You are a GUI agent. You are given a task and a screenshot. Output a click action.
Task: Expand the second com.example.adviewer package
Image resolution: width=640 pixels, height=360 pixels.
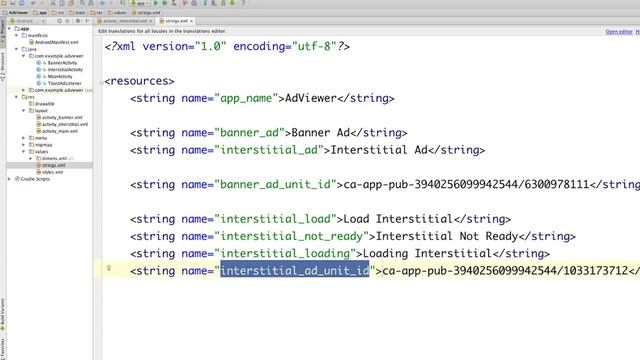pyautogui.click(x=23, y=90)
